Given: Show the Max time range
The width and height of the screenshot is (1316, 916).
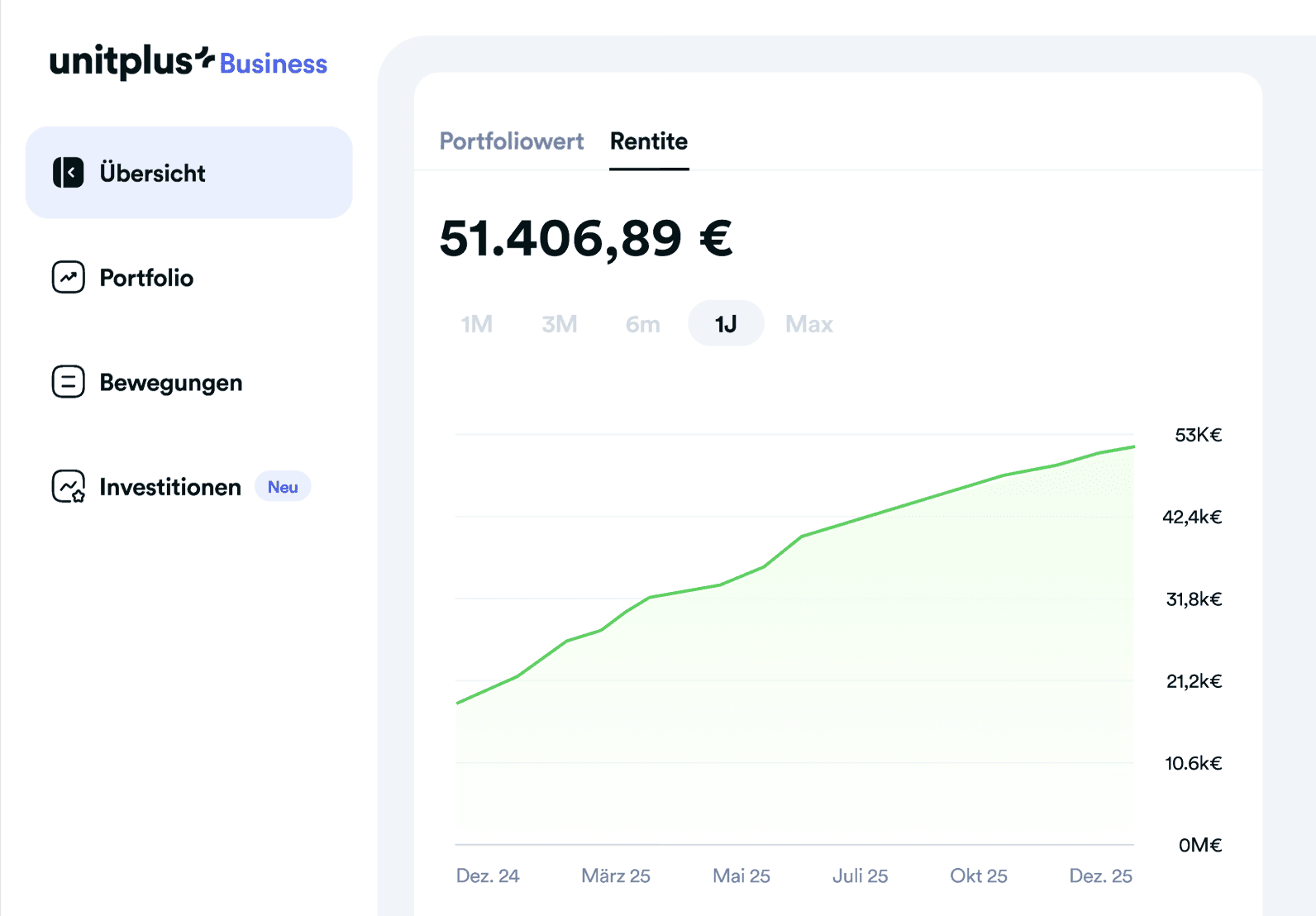Looking at the screenshot, I should [x=809, y=324].
